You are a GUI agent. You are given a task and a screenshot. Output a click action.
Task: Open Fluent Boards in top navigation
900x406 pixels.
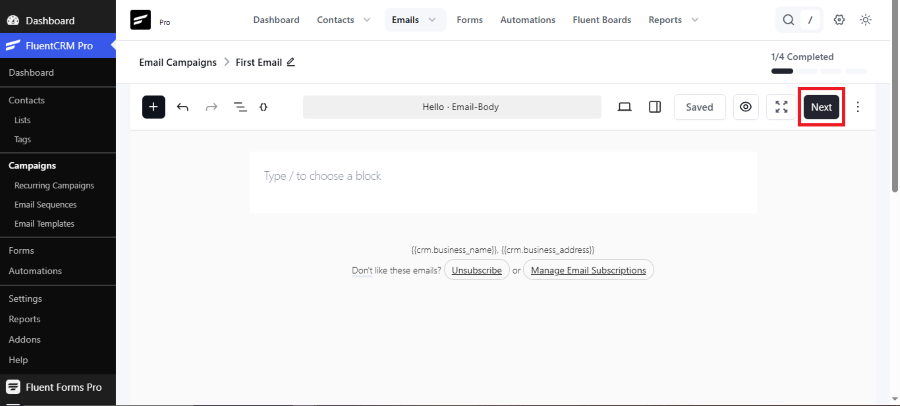602,20
